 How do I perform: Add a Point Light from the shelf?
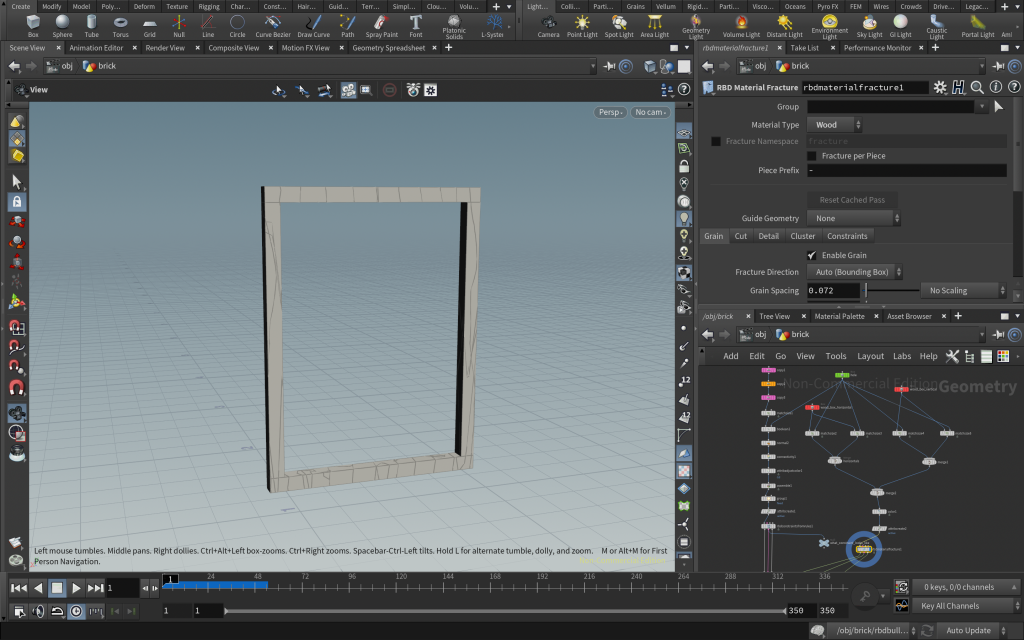(582, 26)
